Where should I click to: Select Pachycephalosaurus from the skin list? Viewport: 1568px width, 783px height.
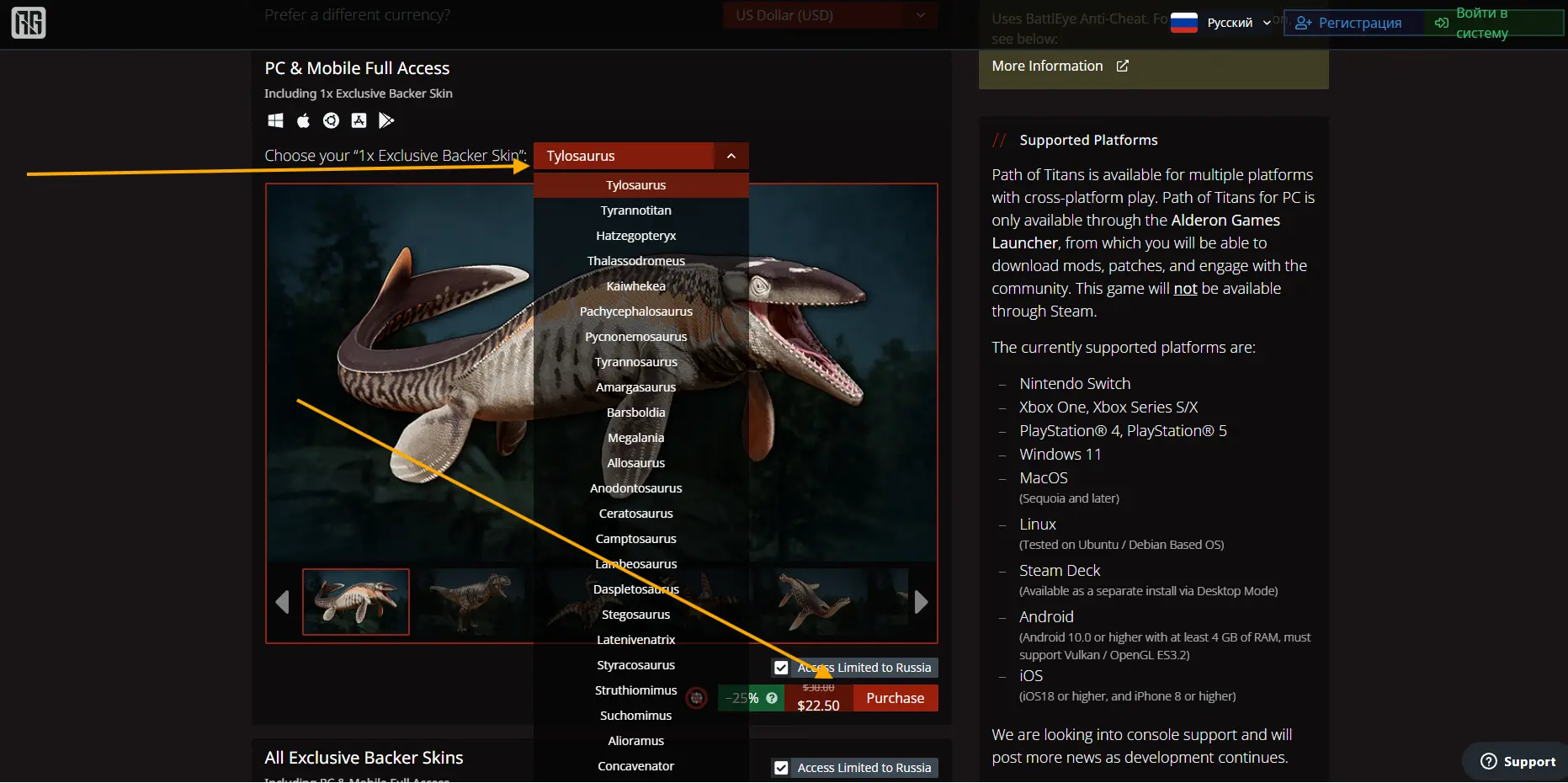641,312
